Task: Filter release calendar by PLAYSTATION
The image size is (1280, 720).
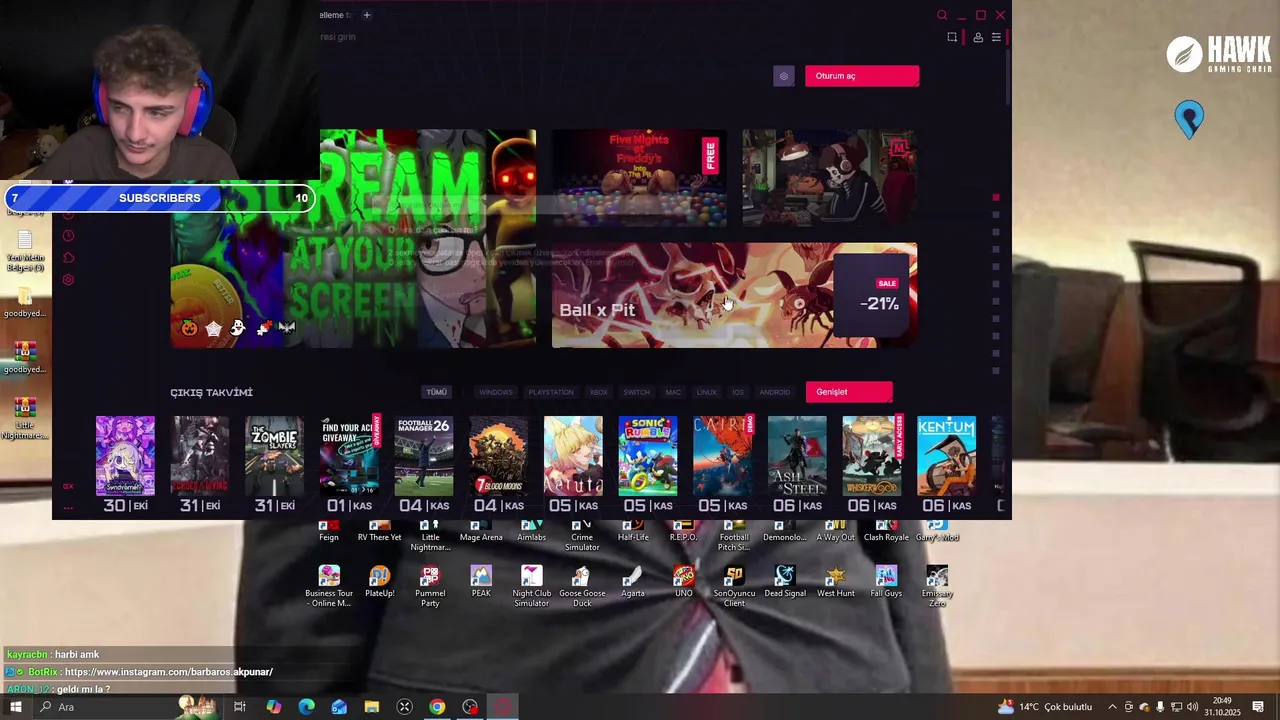Action: (551, 392)
